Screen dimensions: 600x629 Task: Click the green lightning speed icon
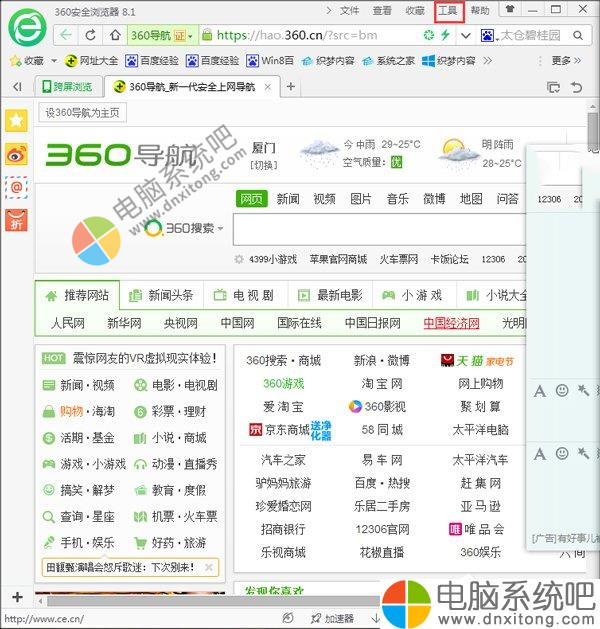click(x=445, y=35)
